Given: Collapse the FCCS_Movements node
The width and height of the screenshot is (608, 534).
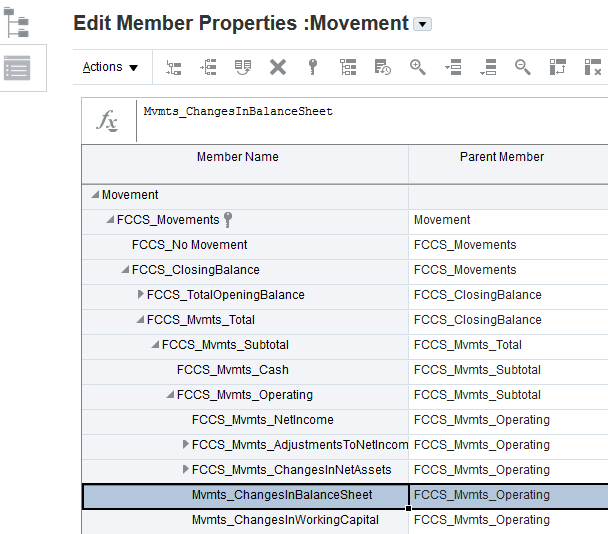Looking at the screenshot, I should [x=111, y=219].
